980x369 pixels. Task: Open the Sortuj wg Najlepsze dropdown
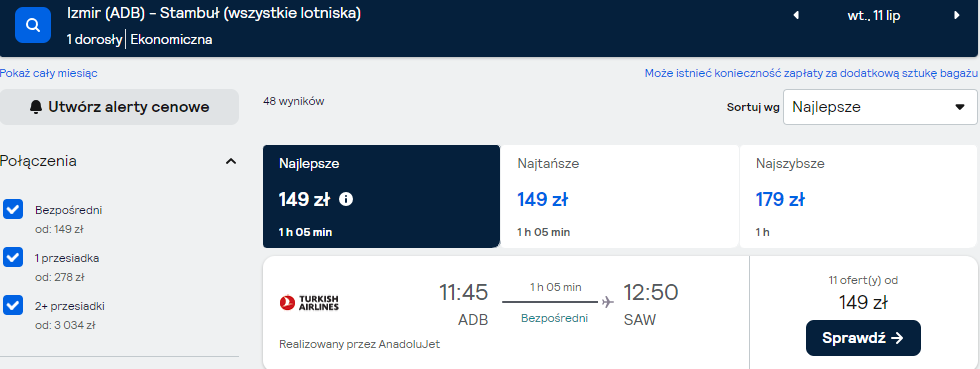(880, 107)
